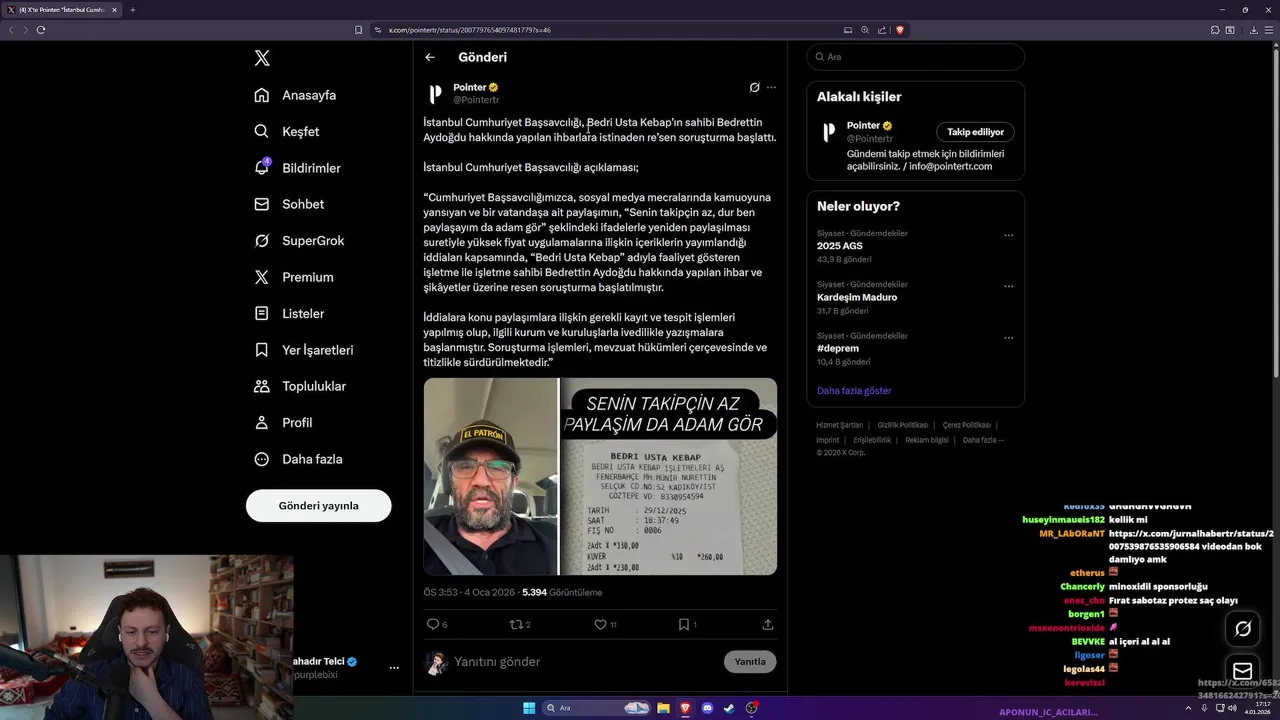Screen dimensions: 1280x720
Task: Click the repost icon under the post
Action: click(x=516, y=624)
